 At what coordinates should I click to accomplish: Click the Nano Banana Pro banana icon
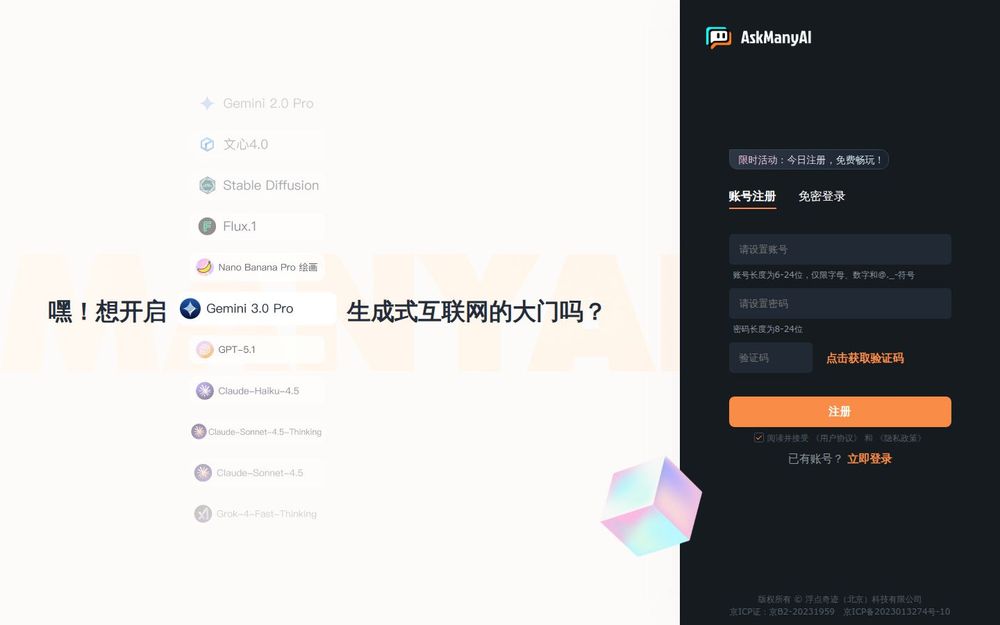(204, 267)
